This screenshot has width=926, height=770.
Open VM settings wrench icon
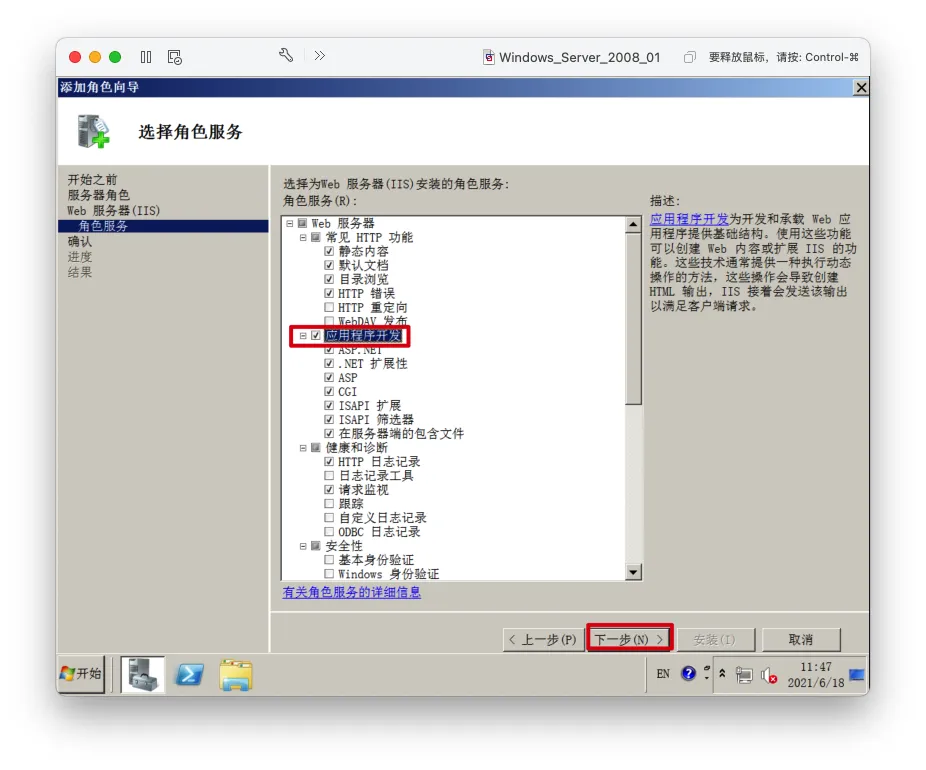(x=286, y=56)
